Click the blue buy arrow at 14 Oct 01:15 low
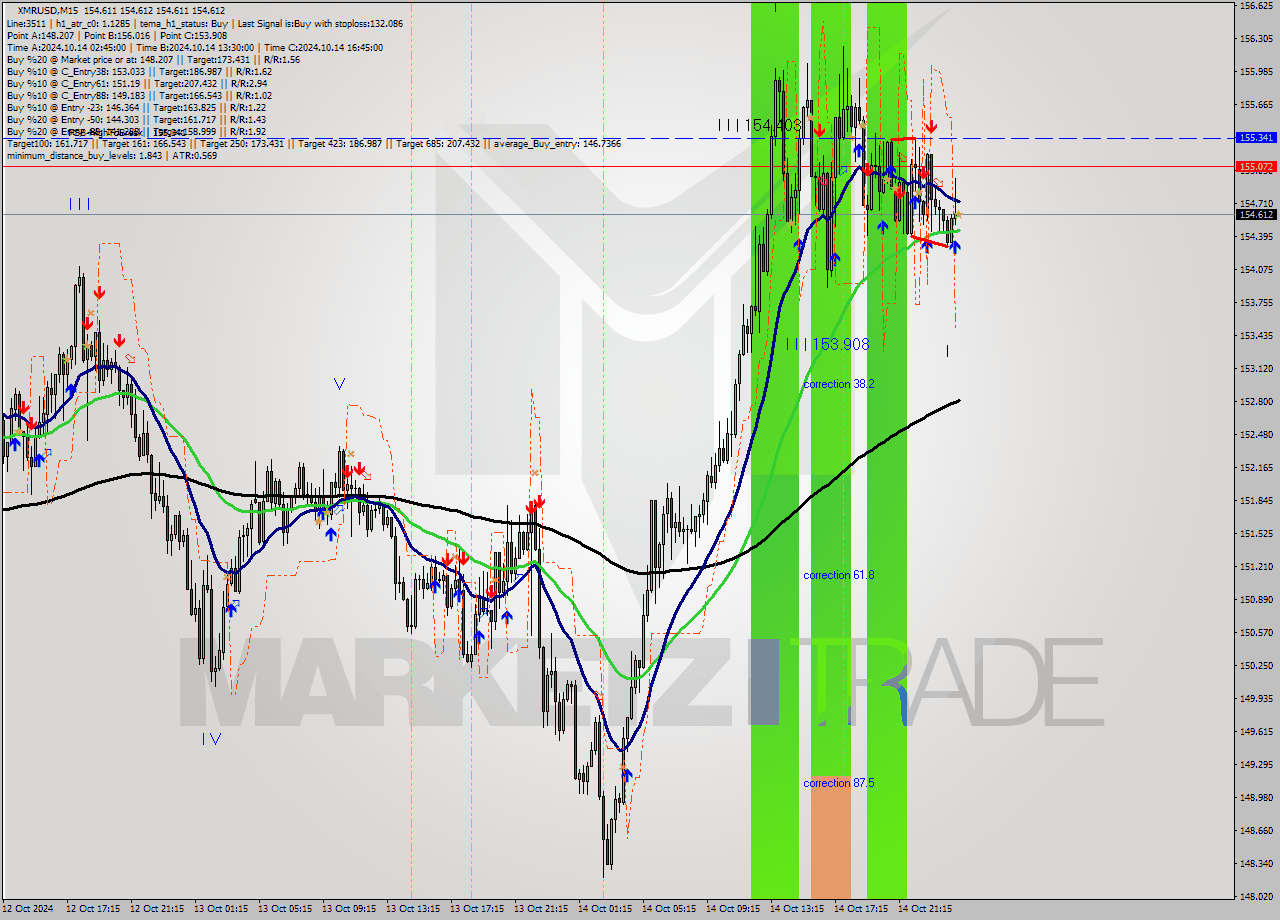Image resolution: width=1280 pixels, height=920 pixels. pyautogui.click(x=627, y=776)
